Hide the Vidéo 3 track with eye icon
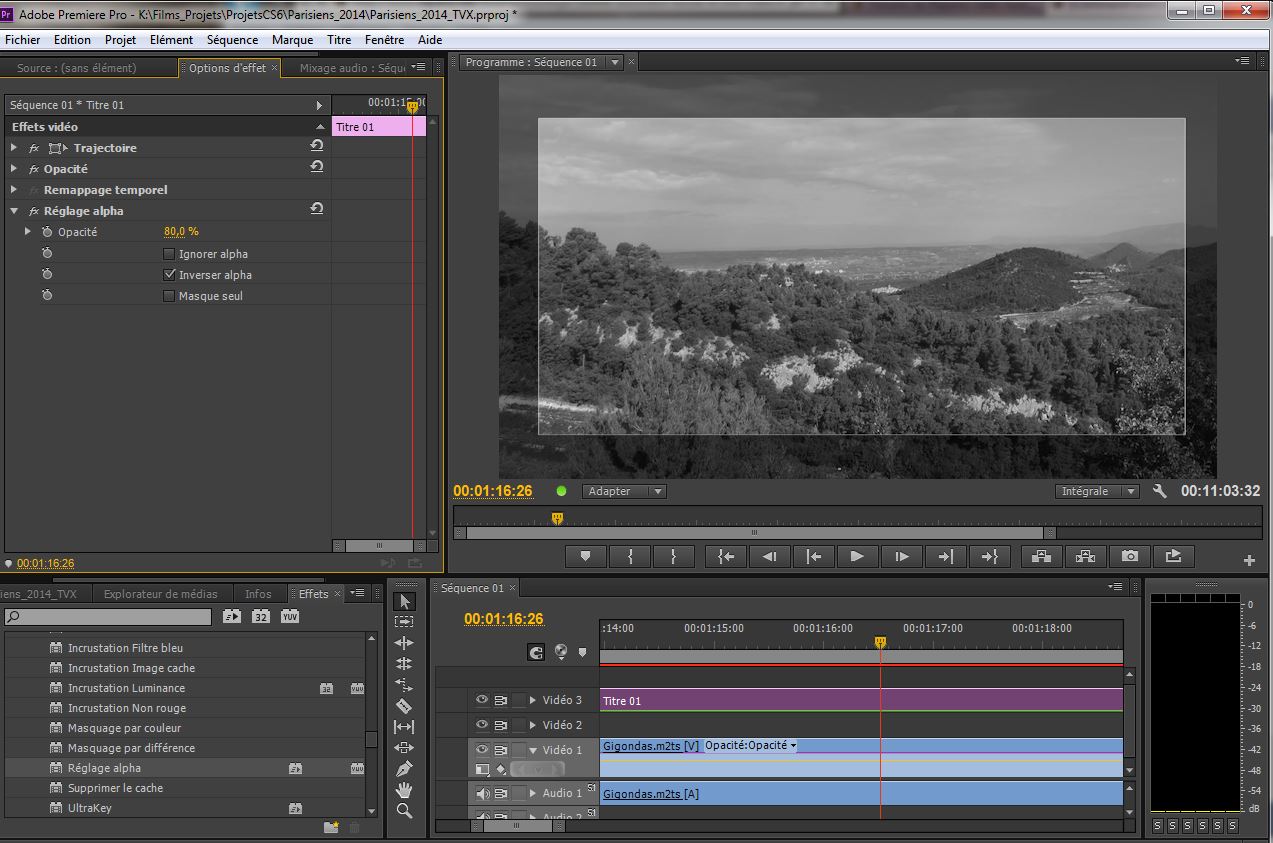1273x843 pixels. click(x=482, y=700)
